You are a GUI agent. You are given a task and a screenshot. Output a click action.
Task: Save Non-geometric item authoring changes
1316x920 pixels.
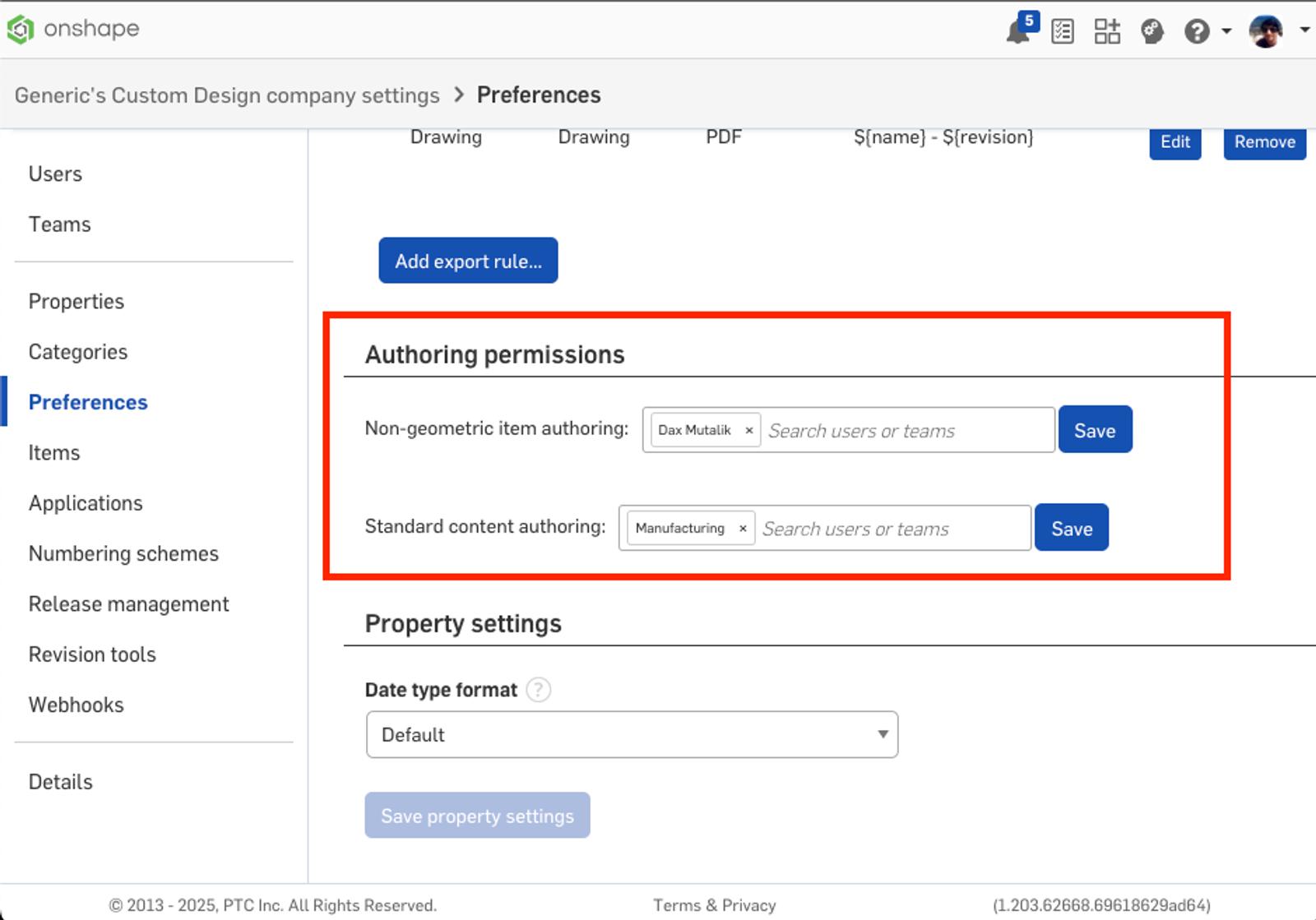pyautogui.click(x=1095, y=428)
